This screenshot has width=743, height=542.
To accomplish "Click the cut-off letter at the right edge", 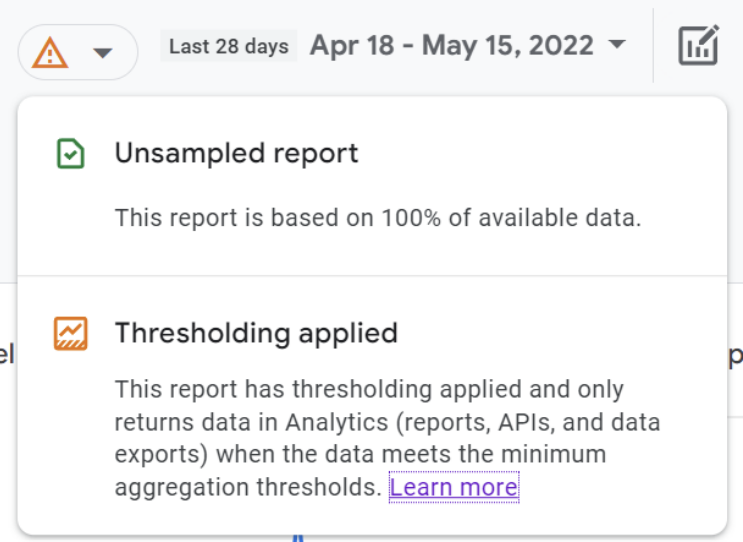I will 736,355.
